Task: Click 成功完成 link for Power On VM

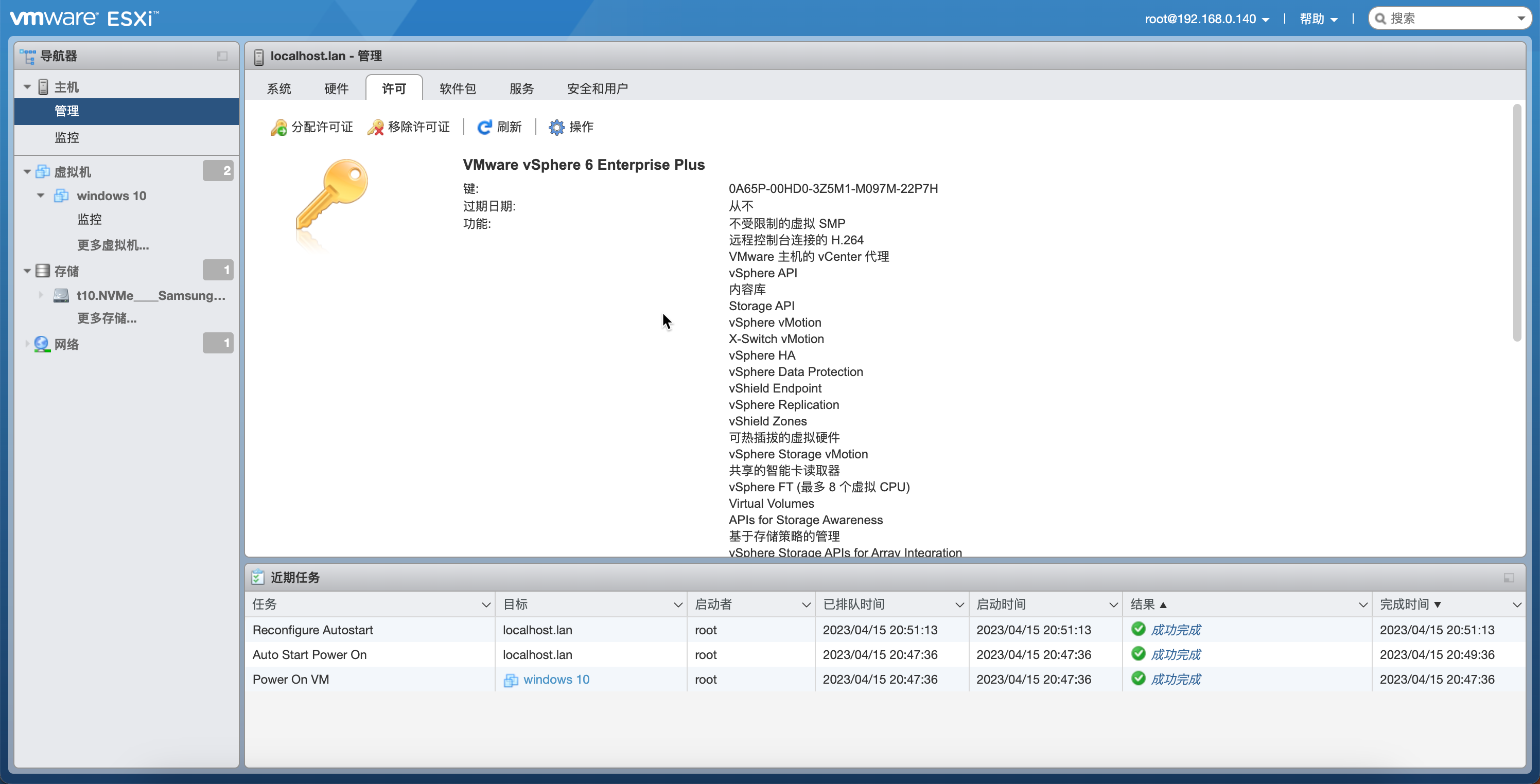Action: (x=1176, y=679)
